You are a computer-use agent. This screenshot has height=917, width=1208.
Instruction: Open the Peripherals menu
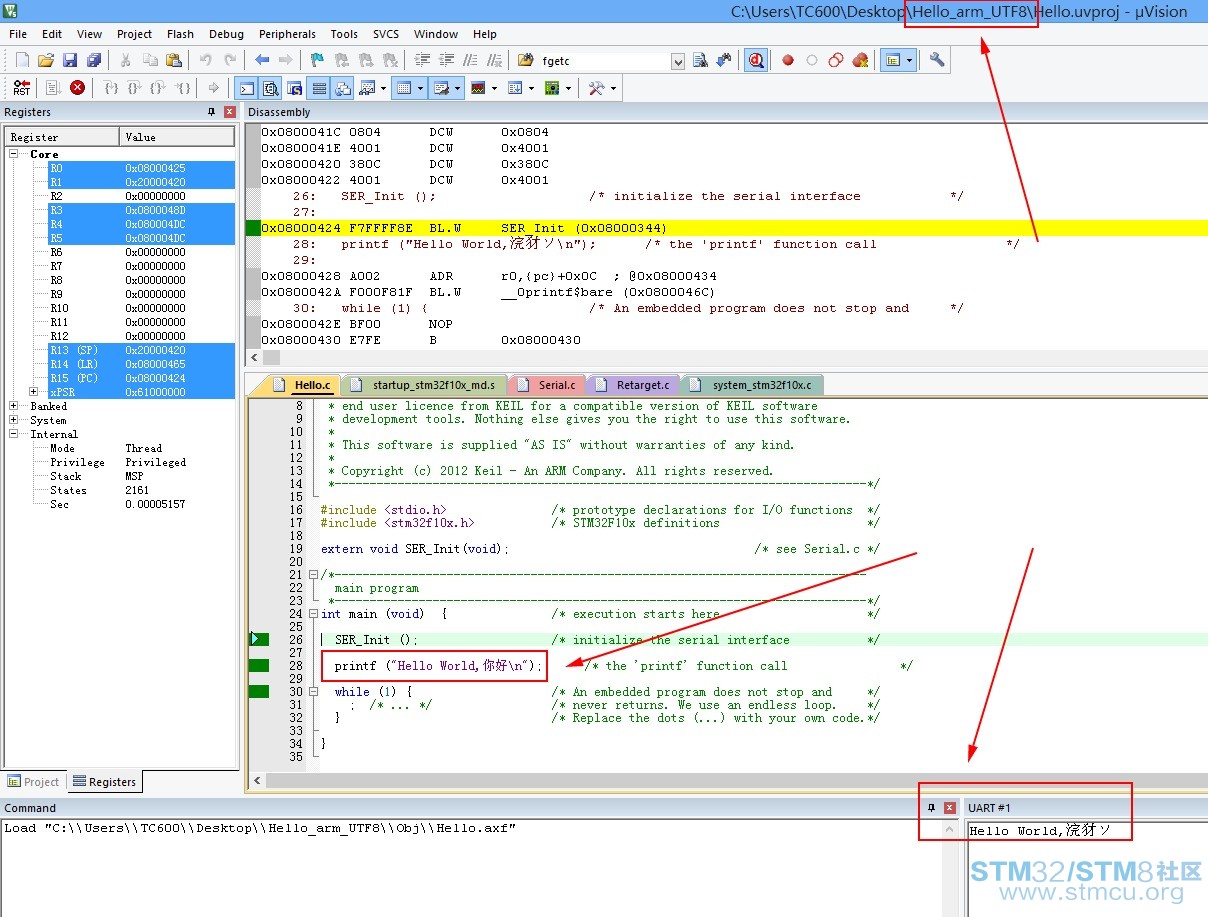[x=287, y=34]
